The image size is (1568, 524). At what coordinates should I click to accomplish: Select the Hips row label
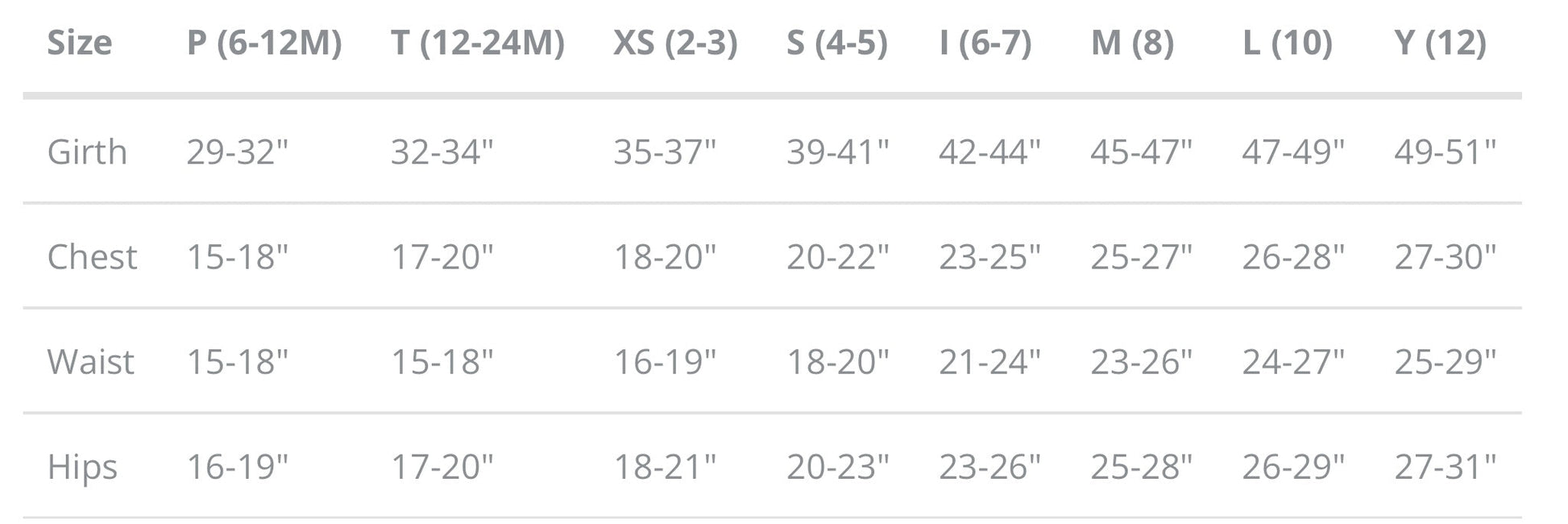(x=82, y=468)
